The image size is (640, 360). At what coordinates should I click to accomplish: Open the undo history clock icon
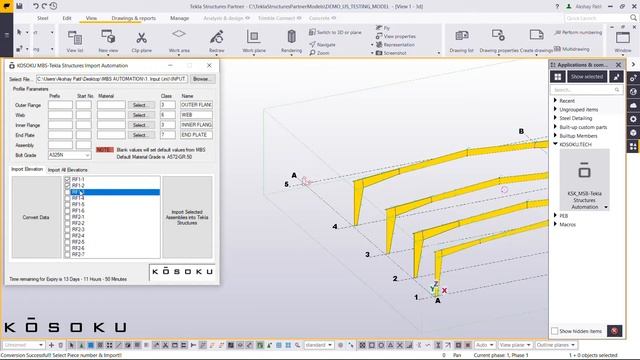tap(53, 6)
